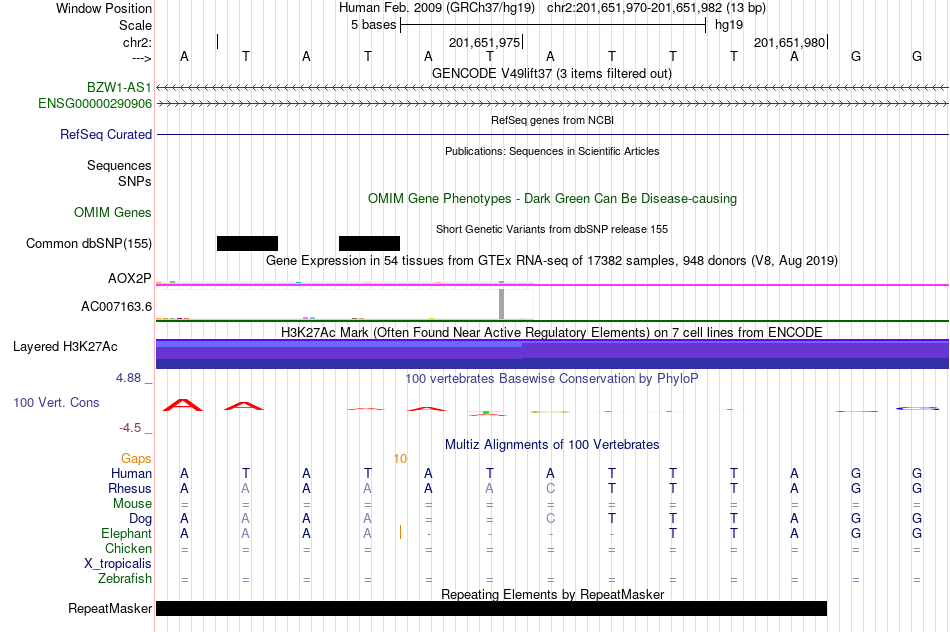The width and height of the screenshot is (950, 632).
Task: Select the Human species label
Action: click(x=131, y=474)
